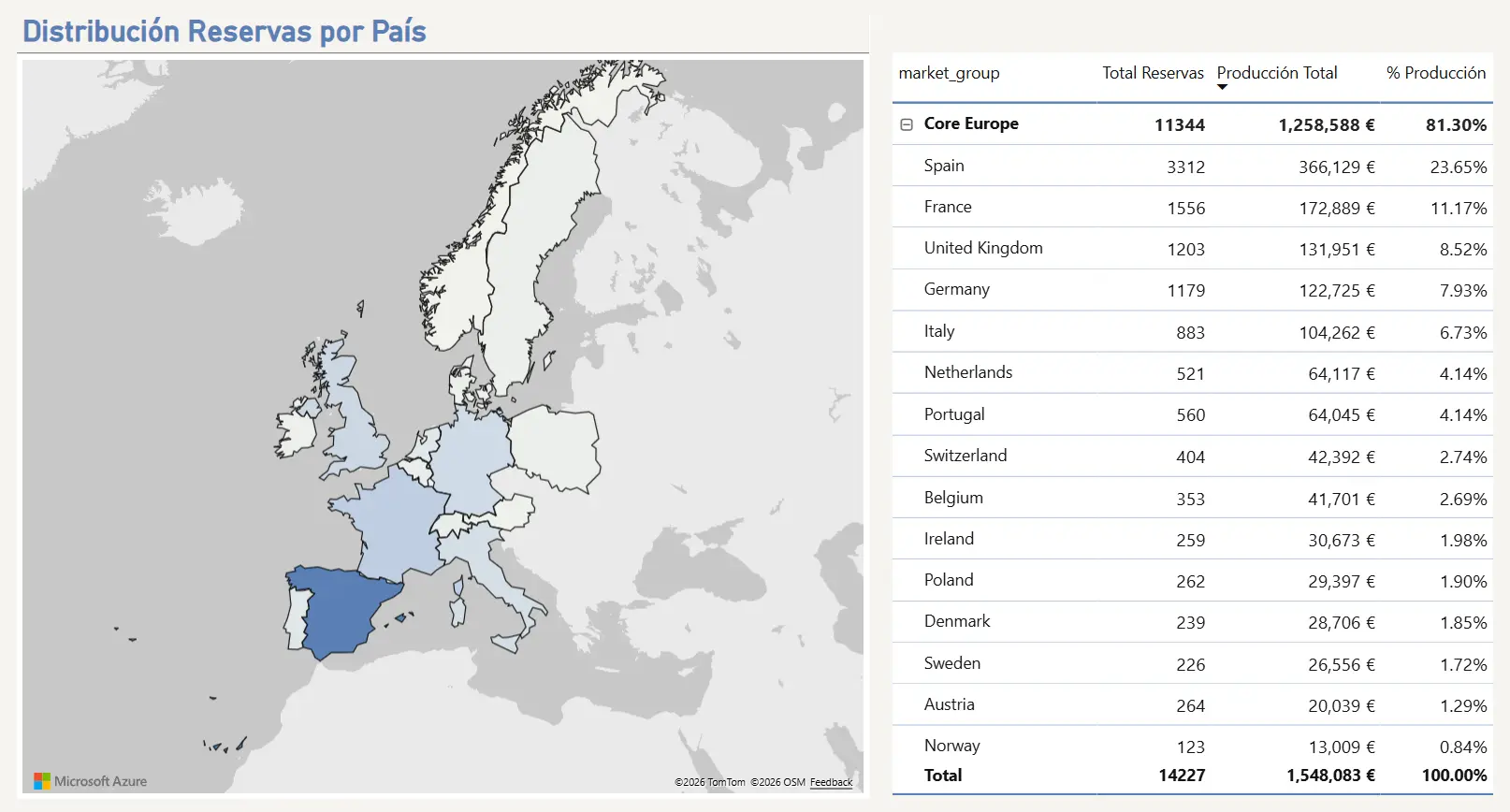Screen dimensions: 1510x812
Task: Select the Spain row in the table
Action: point(1193,166)
